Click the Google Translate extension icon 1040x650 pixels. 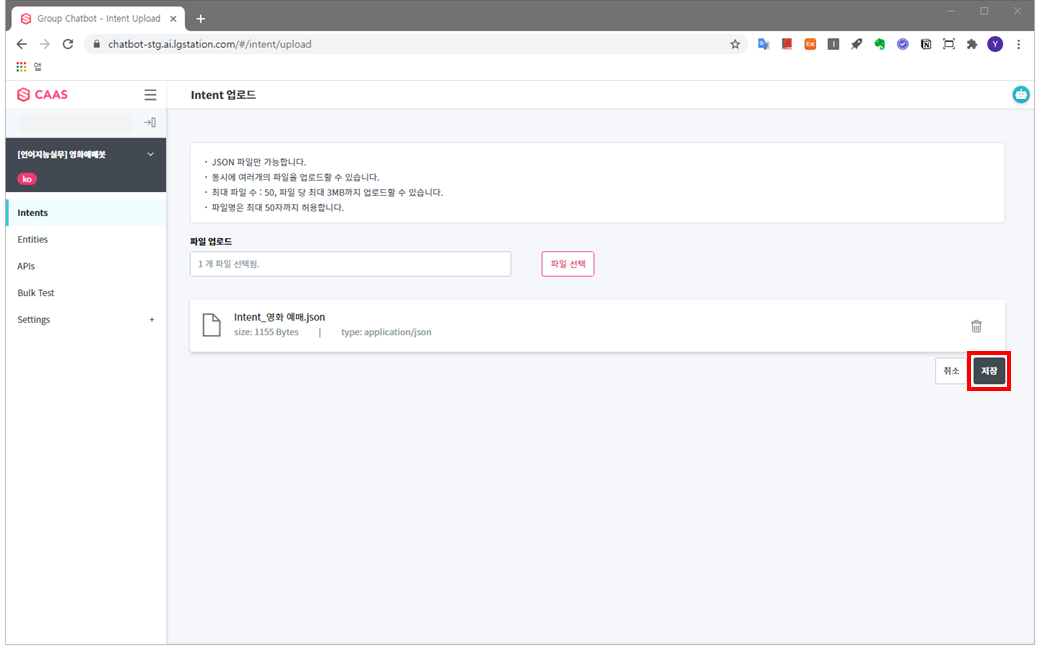click(x=763, y=44)
